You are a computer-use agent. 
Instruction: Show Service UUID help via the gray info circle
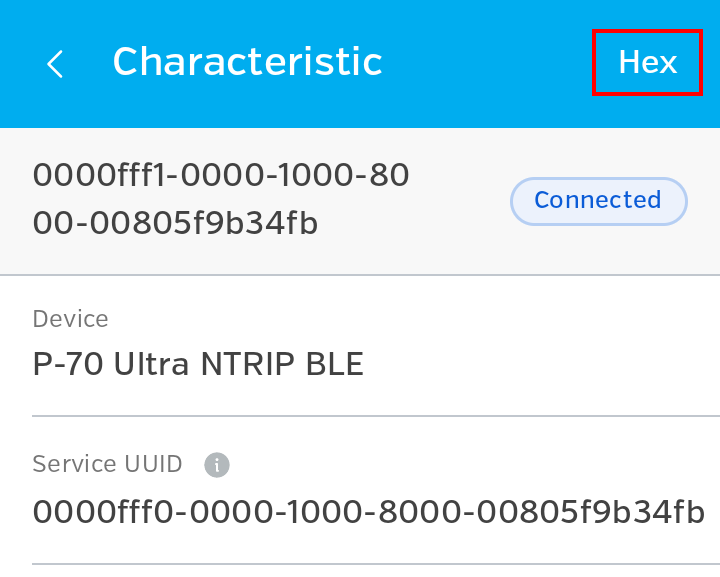pos(217,465)
